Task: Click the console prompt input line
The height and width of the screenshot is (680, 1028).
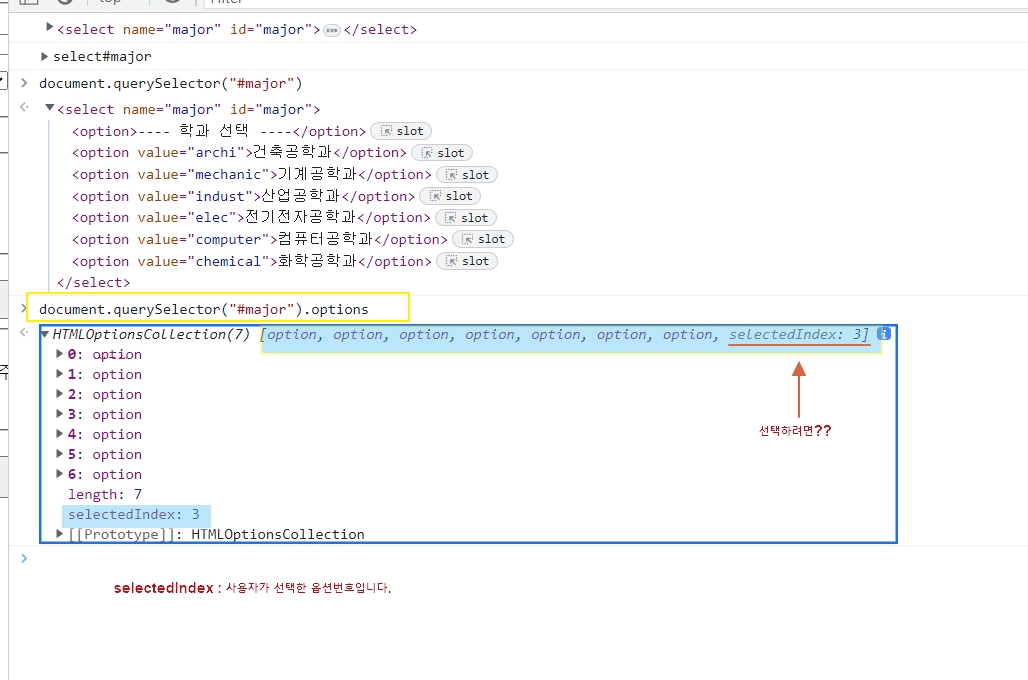Action: tap(524, 559)
